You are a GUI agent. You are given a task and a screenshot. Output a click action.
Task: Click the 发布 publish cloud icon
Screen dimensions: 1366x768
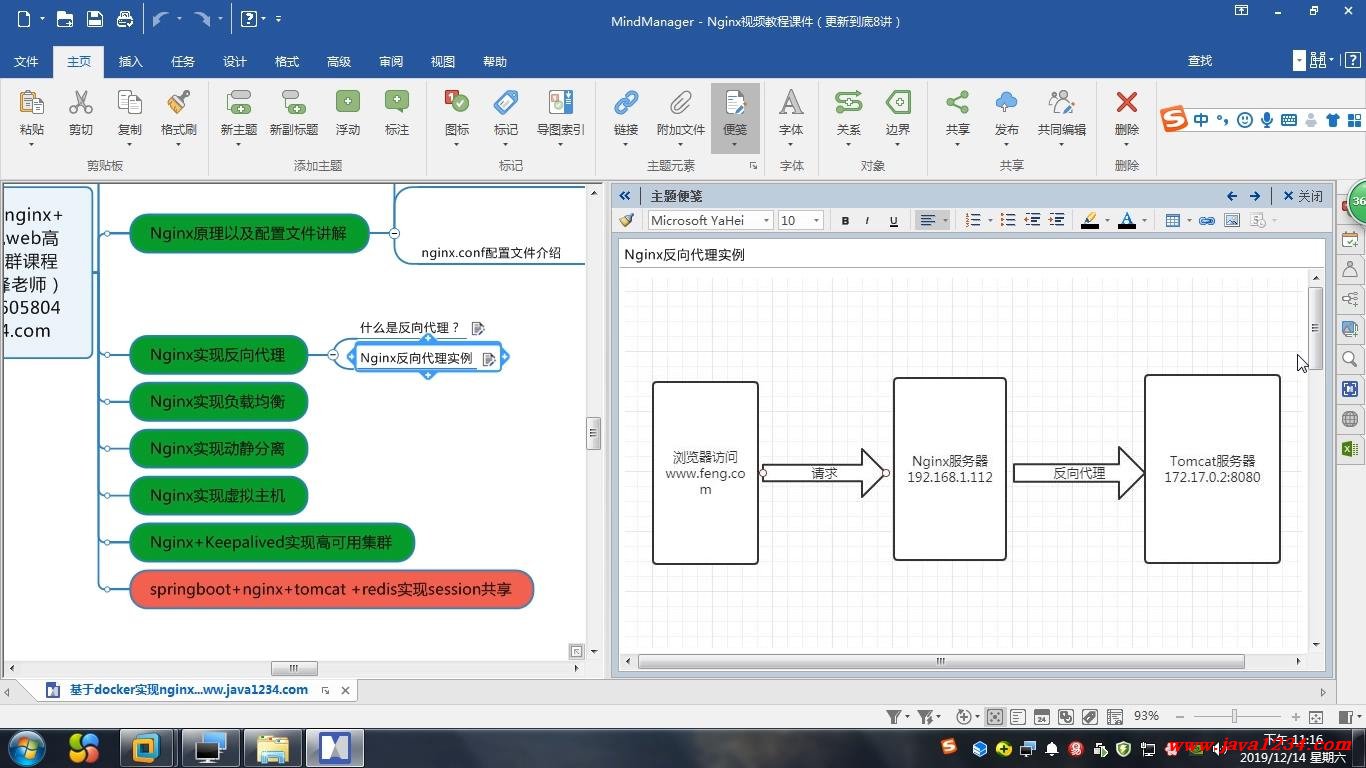1007,103
